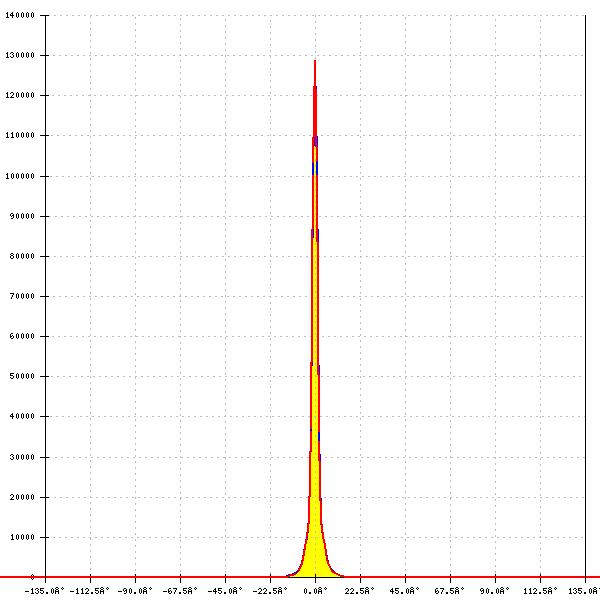Click the 0.0° x-axis label

pyautogui.click(x=315, y=591)
